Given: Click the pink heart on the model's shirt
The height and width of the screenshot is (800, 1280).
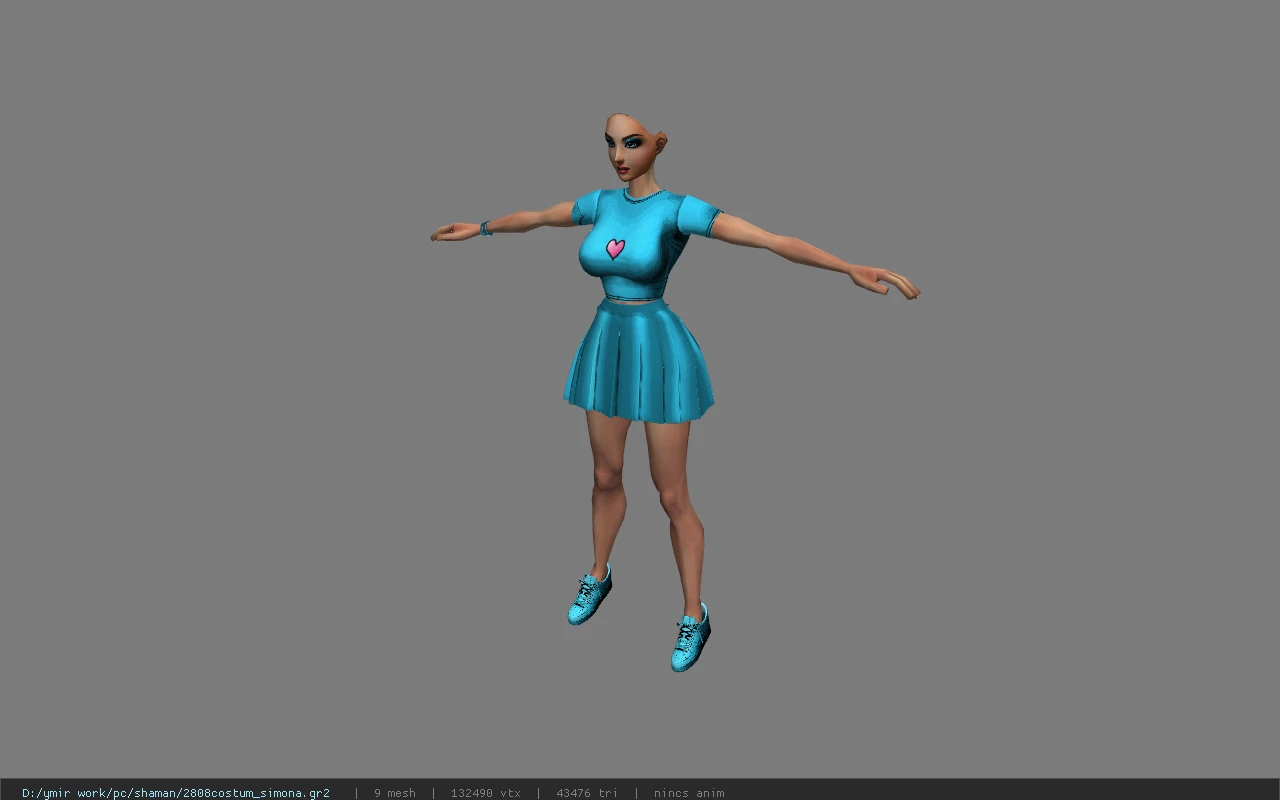Looking at the screenshot, I should coord(615,248).
